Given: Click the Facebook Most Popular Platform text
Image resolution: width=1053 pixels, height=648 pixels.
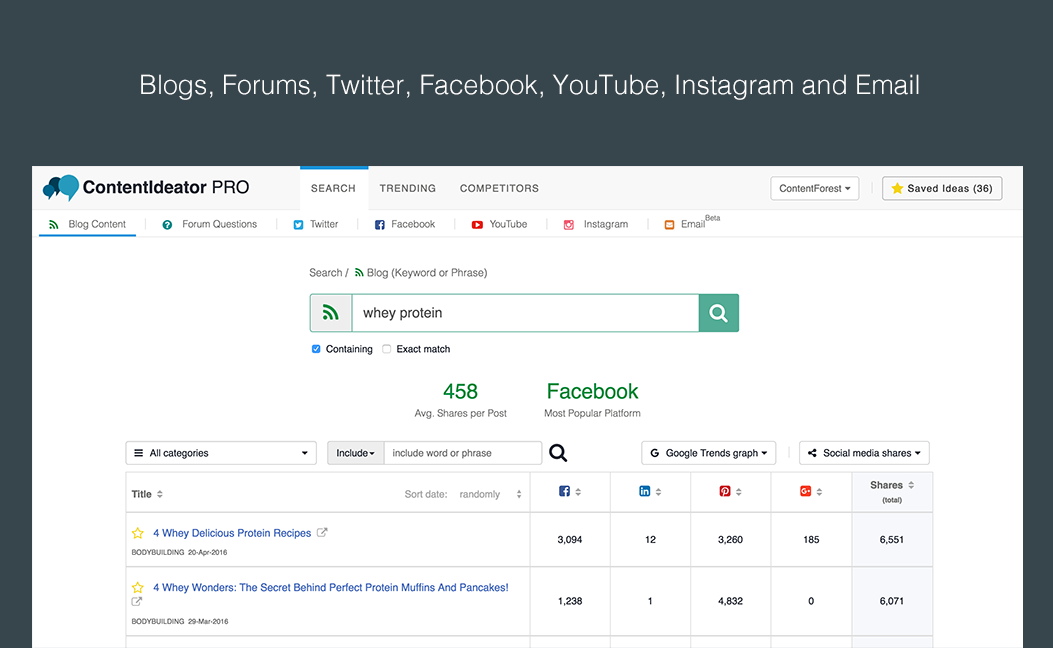Looking at the screenshot, I should [x=592, y=391].
